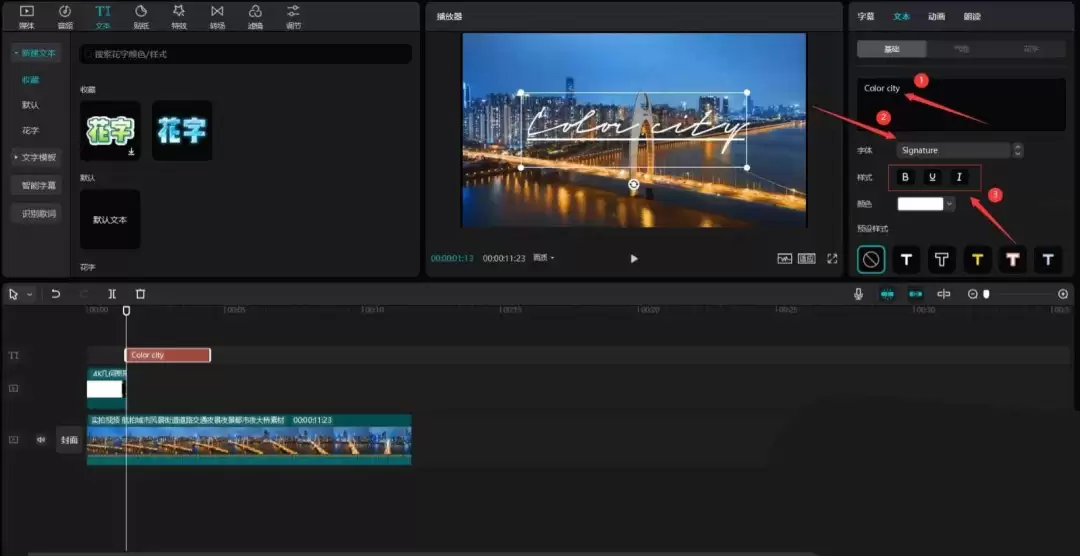The height and width of the screenshot is (556, 1080).
Task: Click the 封面 cover button on timeline
Action: 69,439
